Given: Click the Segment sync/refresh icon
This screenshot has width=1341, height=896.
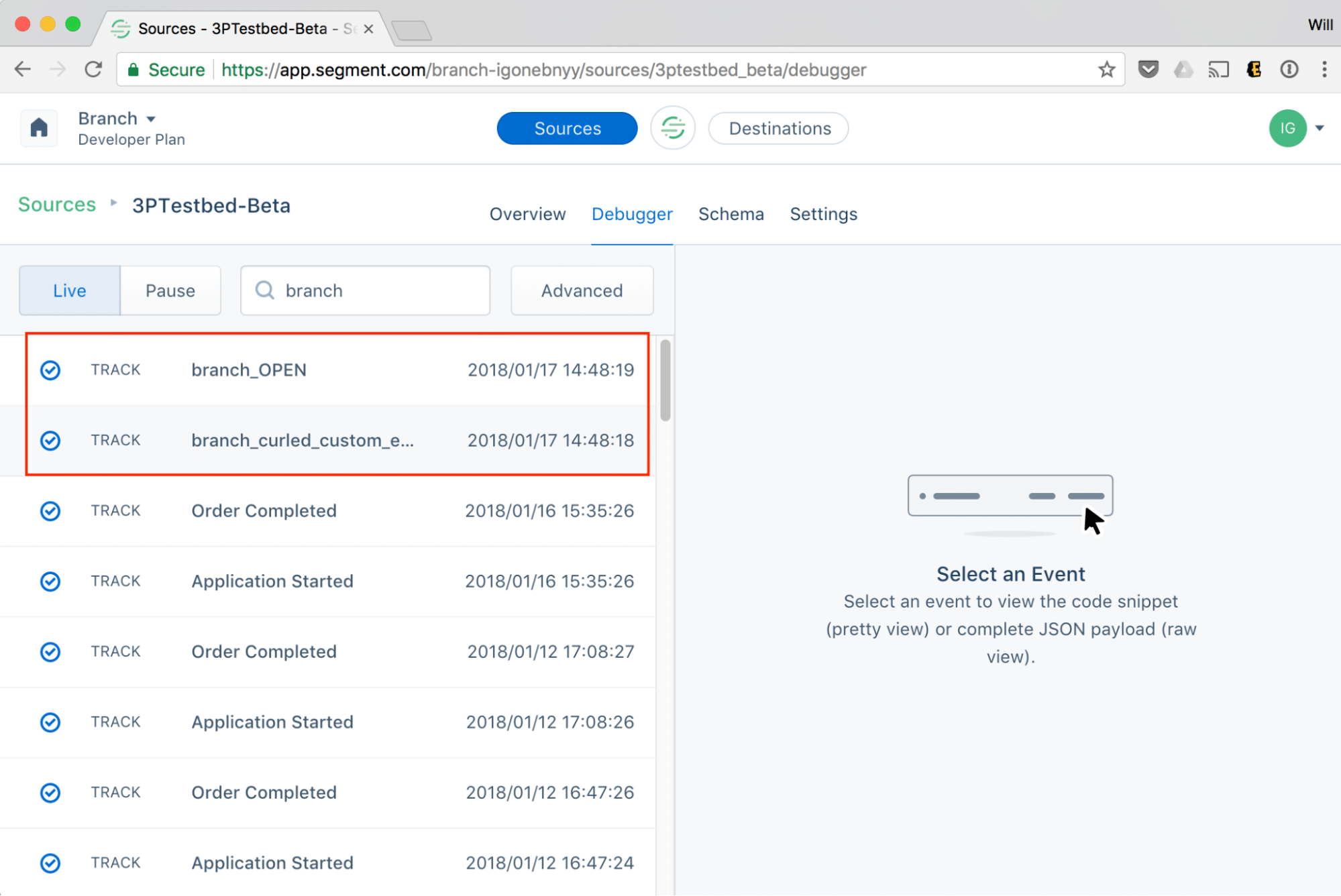Looking at the screenshot, I should click(x=673, y=128).
